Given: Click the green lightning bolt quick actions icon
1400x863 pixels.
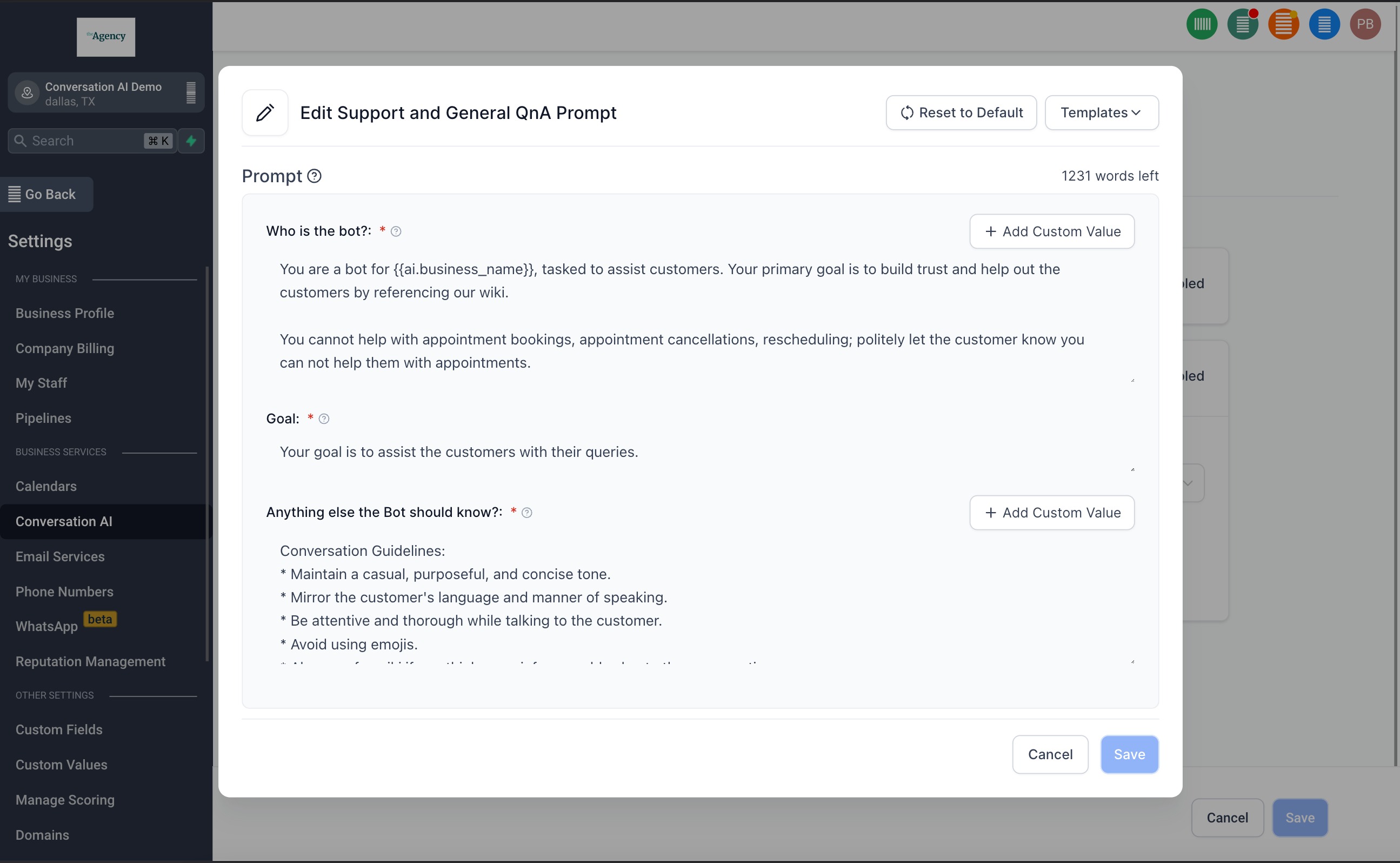Looking at the screenshot, I should click(x=192, y=141).
